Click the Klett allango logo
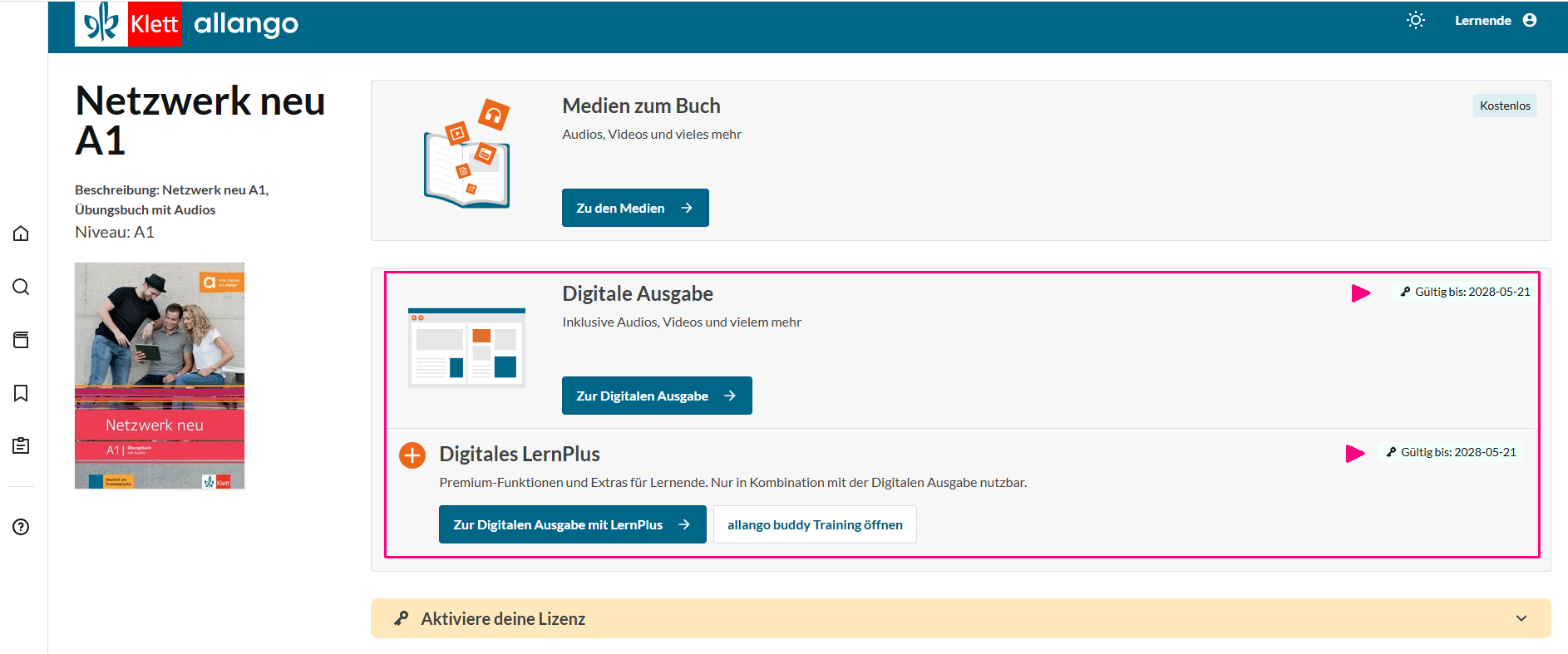This screenshot has width=1568, height=654. coord(187,24)
